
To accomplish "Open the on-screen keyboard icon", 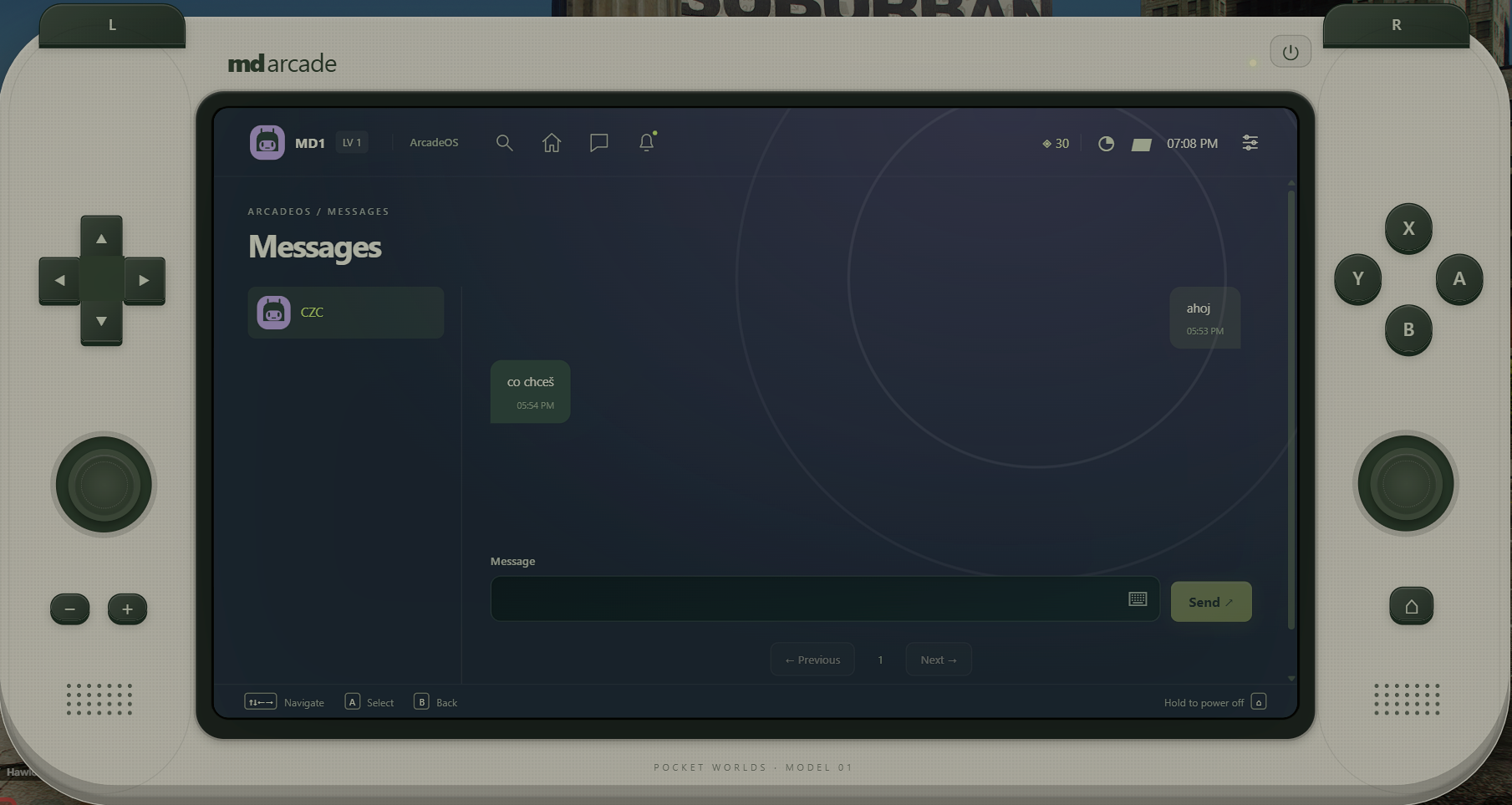I will point(1138,599).
